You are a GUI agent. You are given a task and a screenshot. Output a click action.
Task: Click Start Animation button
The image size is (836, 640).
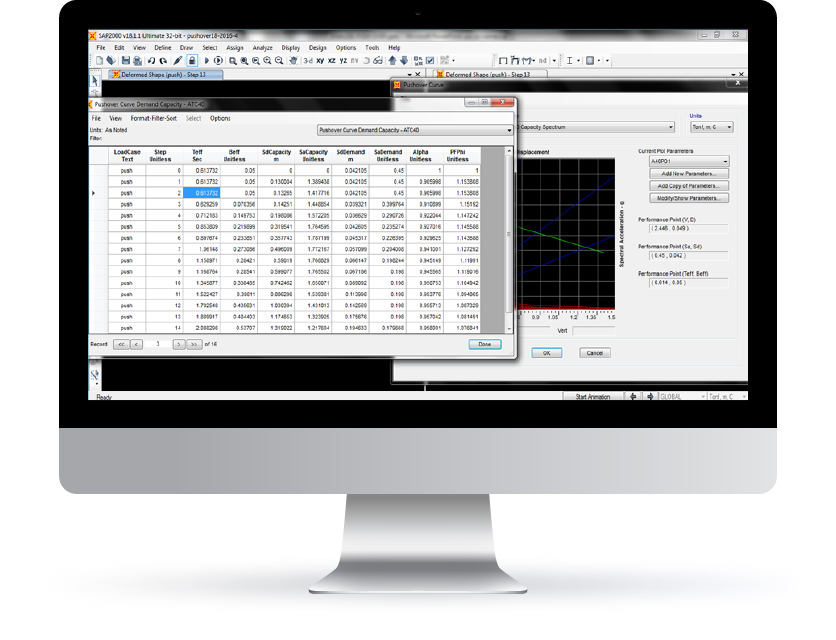pyautogui.click(x=593, y=396)
